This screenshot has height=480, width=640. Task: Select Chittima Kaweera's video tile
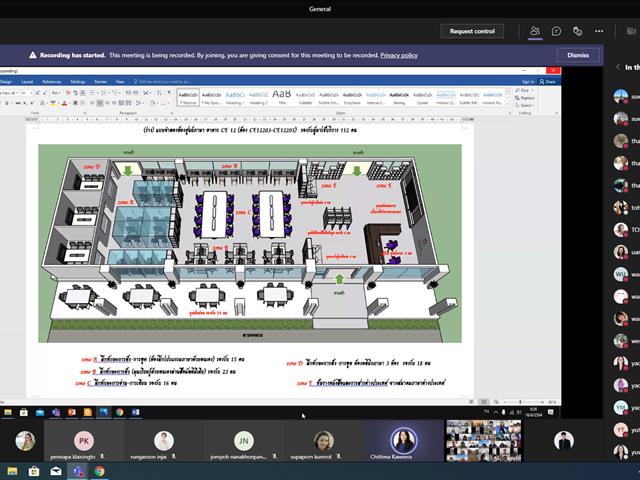pyautogui.click(x=403, y=441)
